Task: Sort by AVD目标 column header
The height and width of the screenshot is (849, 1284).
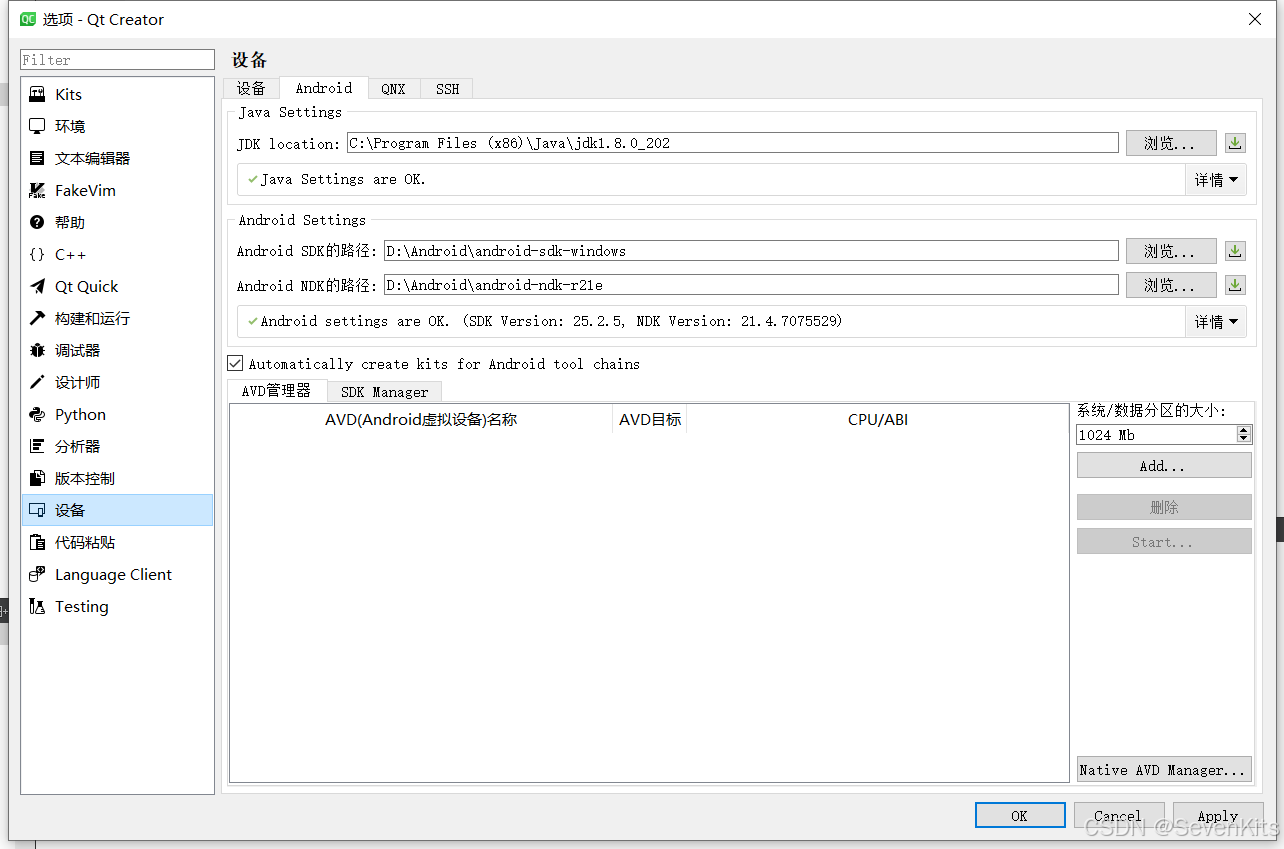Action: coord(650,420)
